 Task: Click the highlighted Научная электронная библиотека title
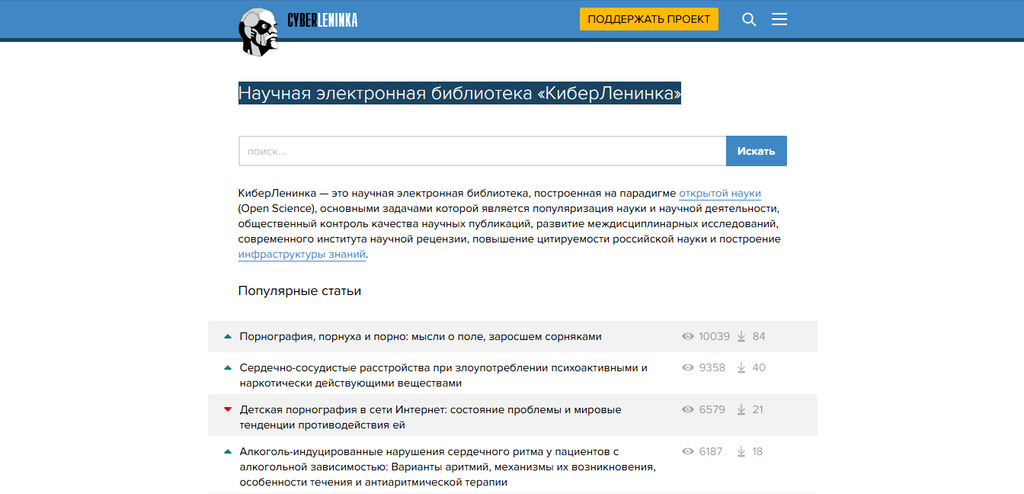click(460, 93)
